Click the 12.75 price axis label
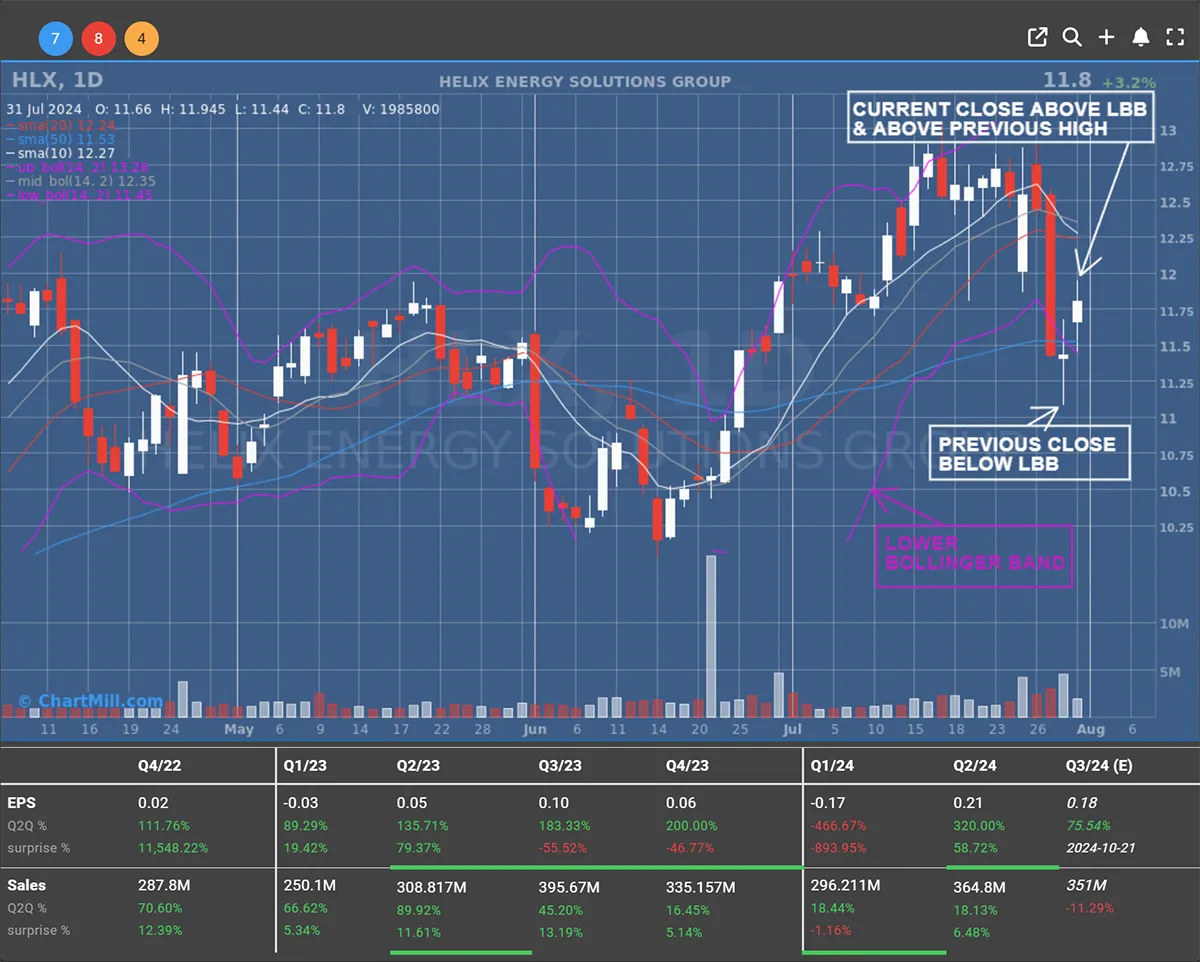 1176,166
